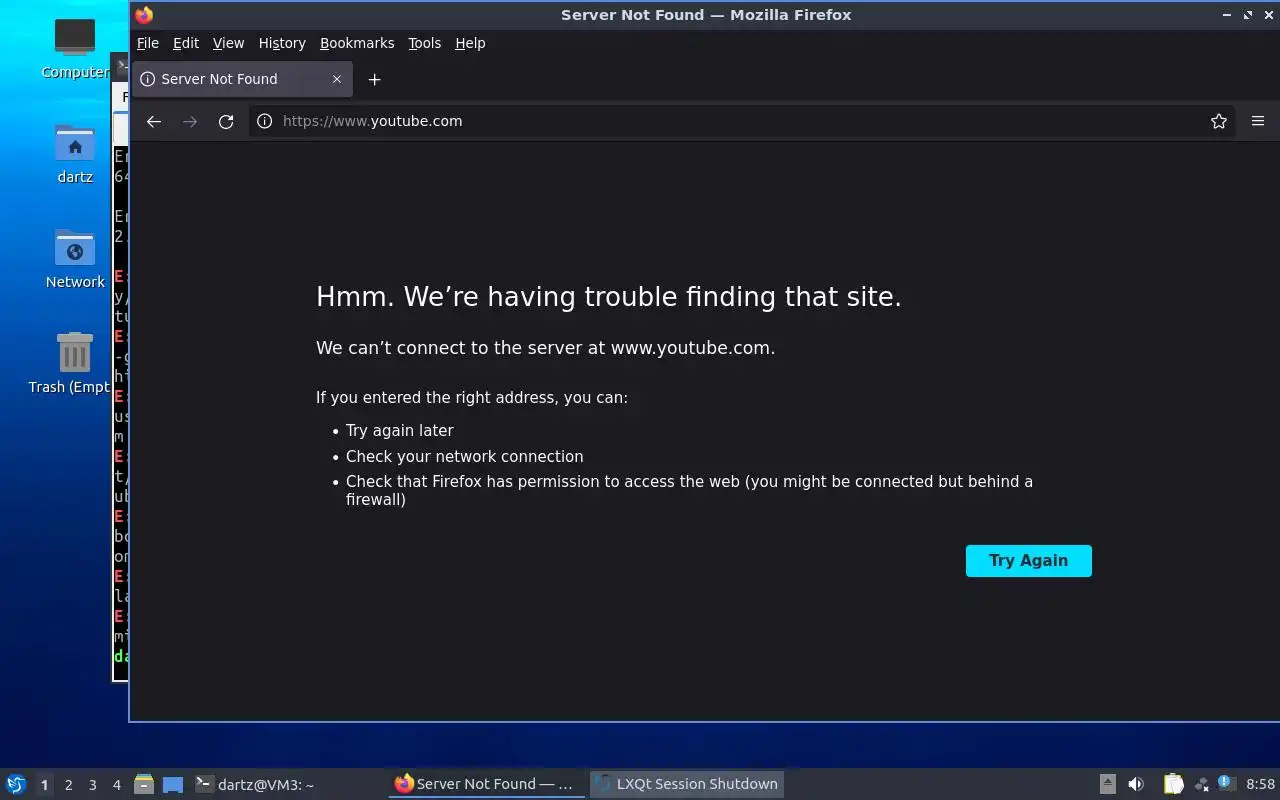The image size is (1280, 800).
Task: Close the Server Not Found tab
Action: [337, 79]
